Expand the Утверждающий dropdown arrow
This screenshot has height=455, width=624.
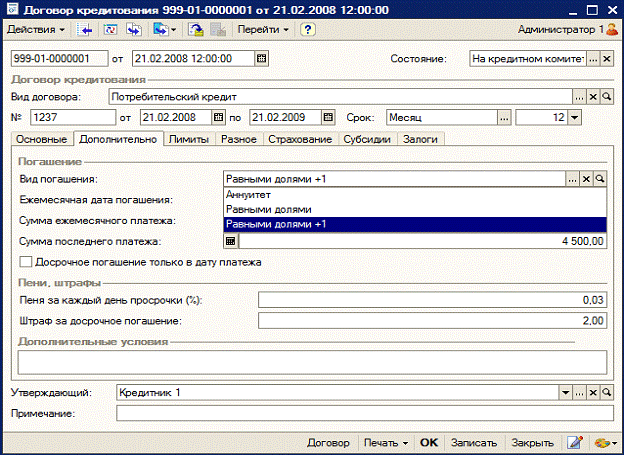(565, 393)
